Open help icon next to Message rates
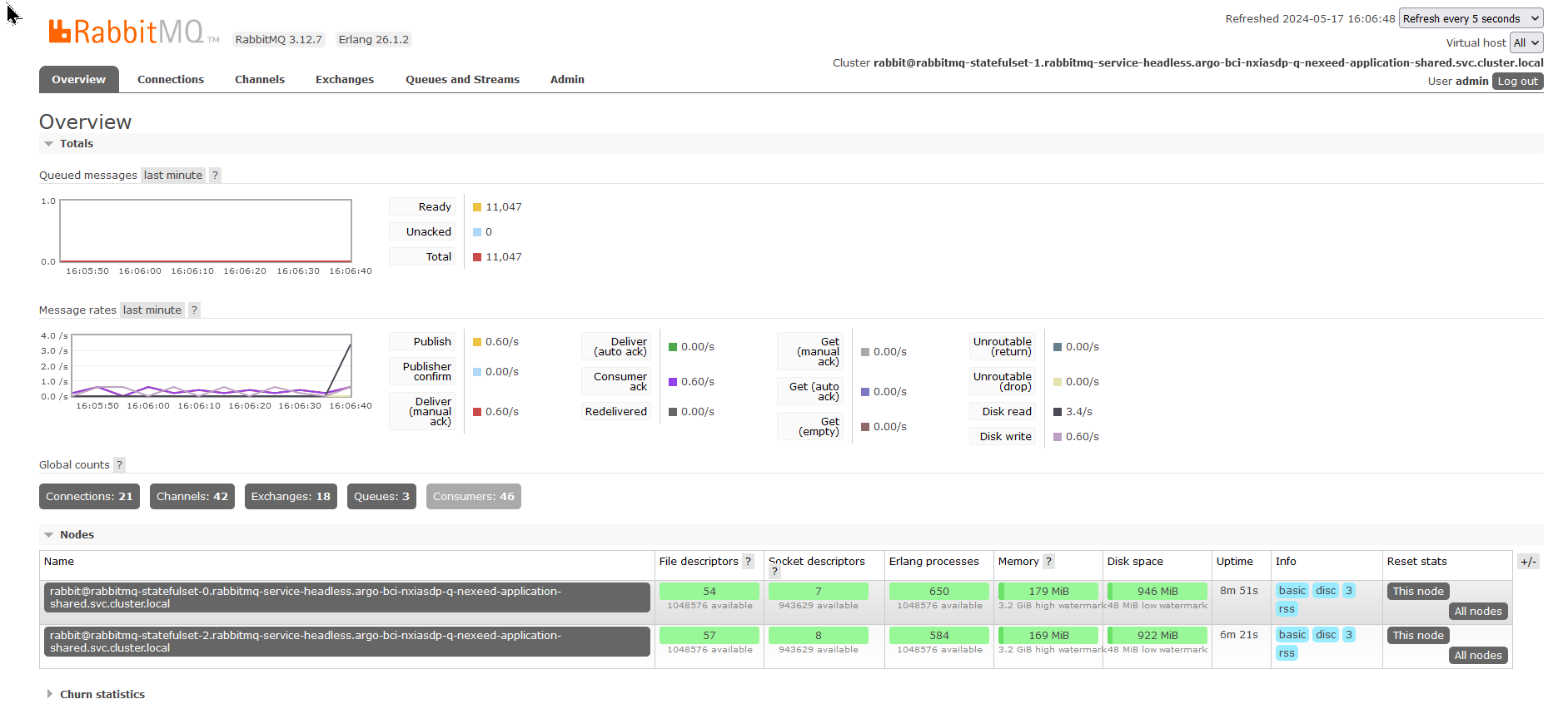 point(194,310)
